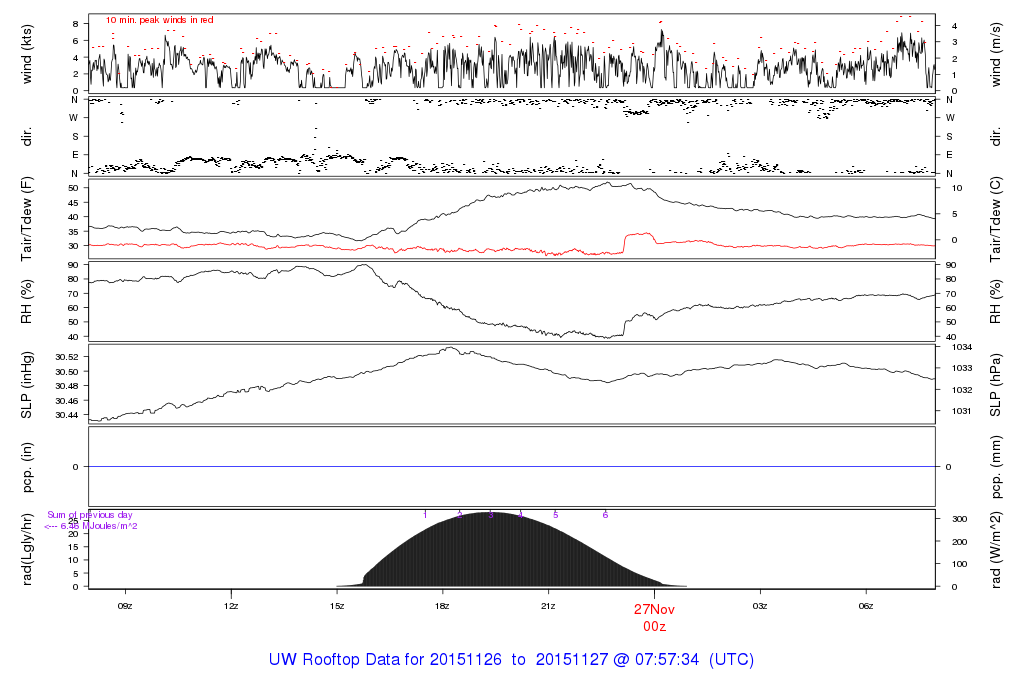1024x700 pixels.
Task: Select the 12z time axis tick
Action: tap(231, 605)
